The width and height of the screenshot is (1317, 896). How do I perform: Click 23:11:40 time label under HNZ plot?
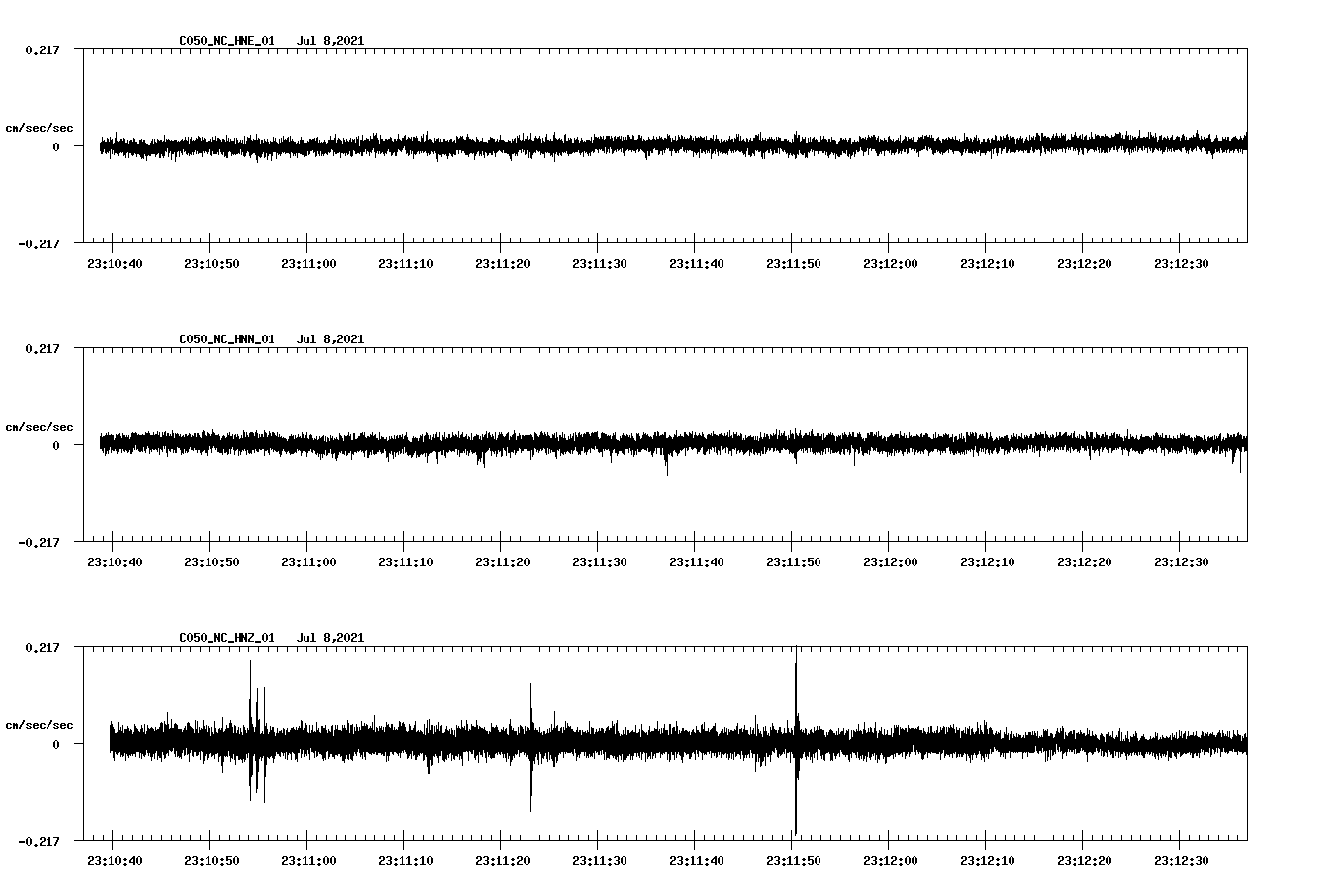pyautogui.click(x=696, y=860)
